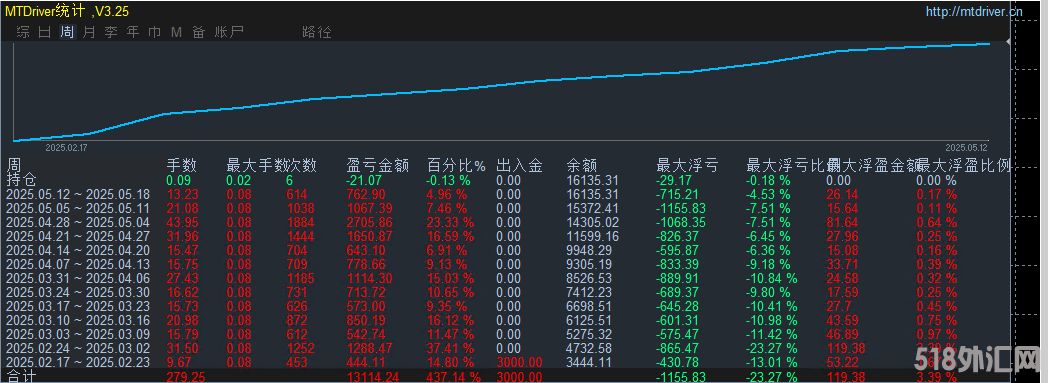Switch to the 账户 account tab
The height and width of the screenshot is (383, 1048).
[229, 32]
